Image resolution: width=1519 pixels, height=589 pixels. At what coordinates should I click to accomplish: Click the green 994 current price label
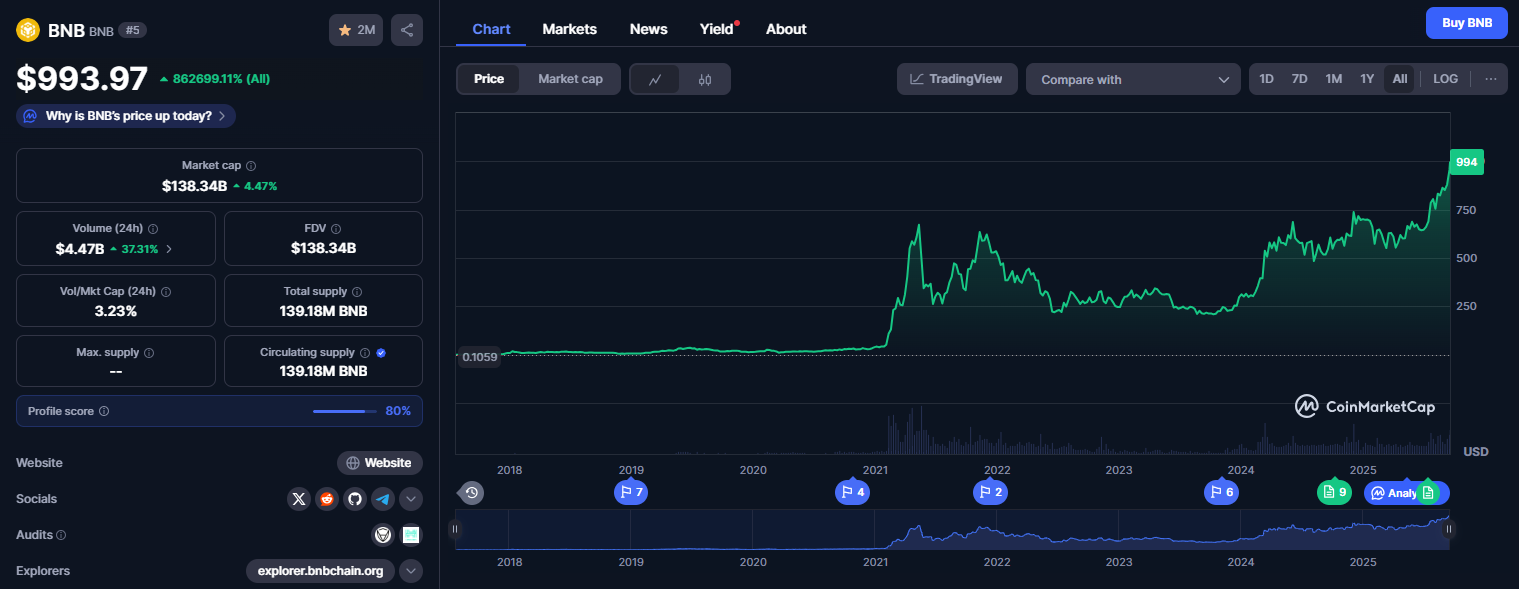1466,162
